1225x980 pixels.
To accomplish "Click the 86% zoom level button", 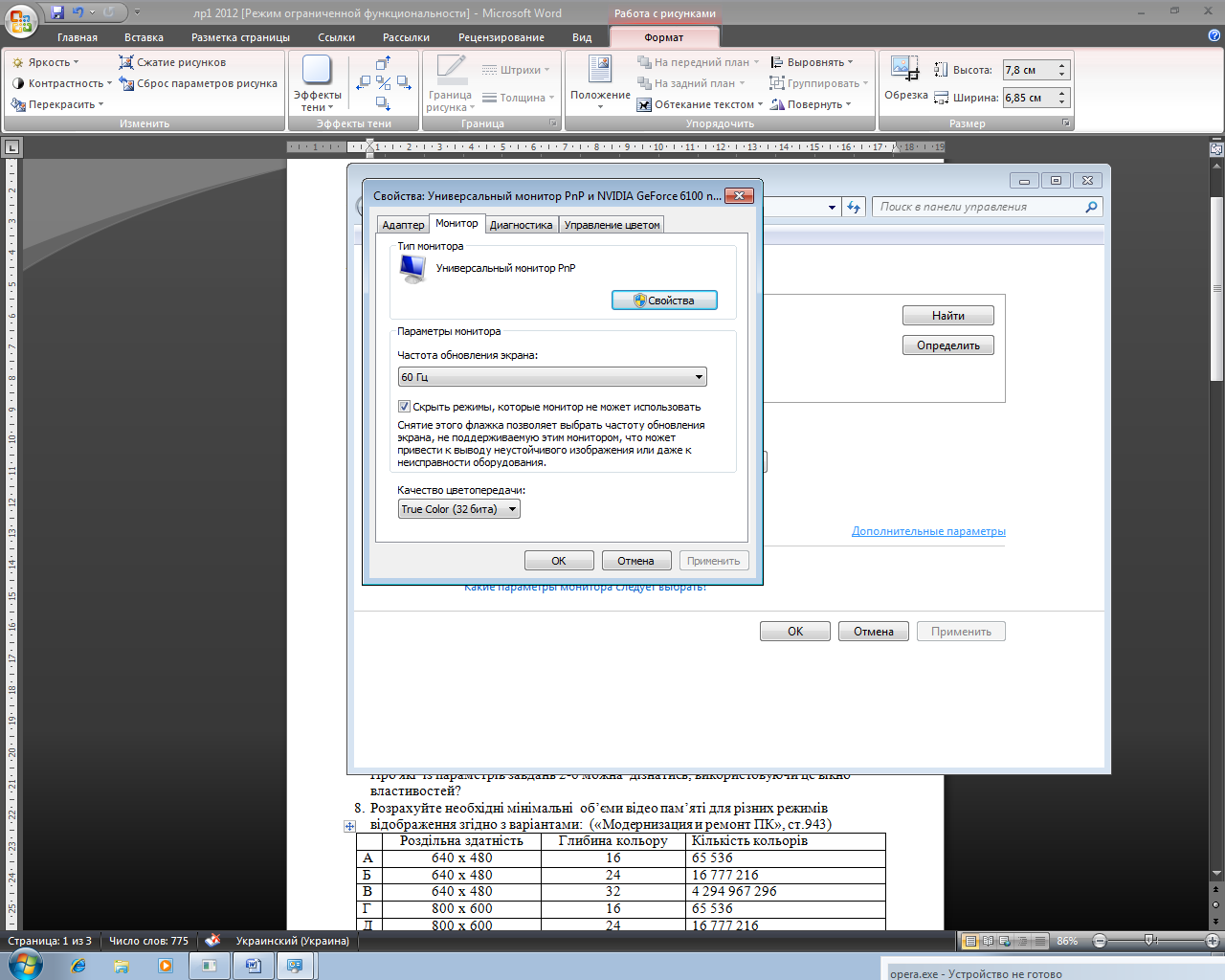I will 1067,942.
